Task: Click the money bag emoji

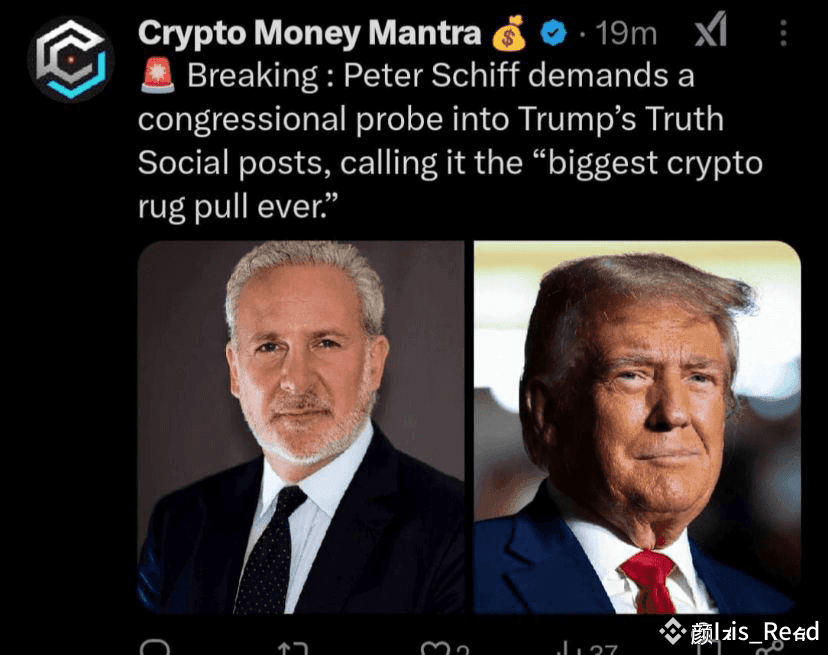Action: pos(509,33)
